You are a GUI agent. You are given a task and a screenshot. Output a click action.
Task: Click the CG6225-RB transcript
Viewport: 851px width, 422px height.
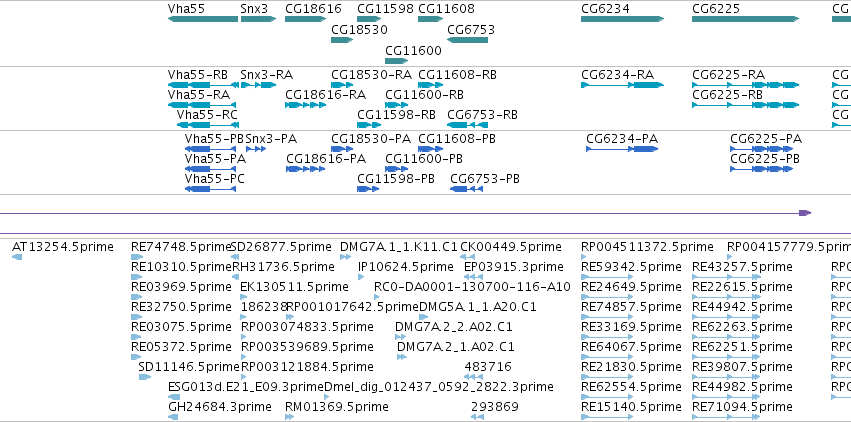[x=746, y=105]
